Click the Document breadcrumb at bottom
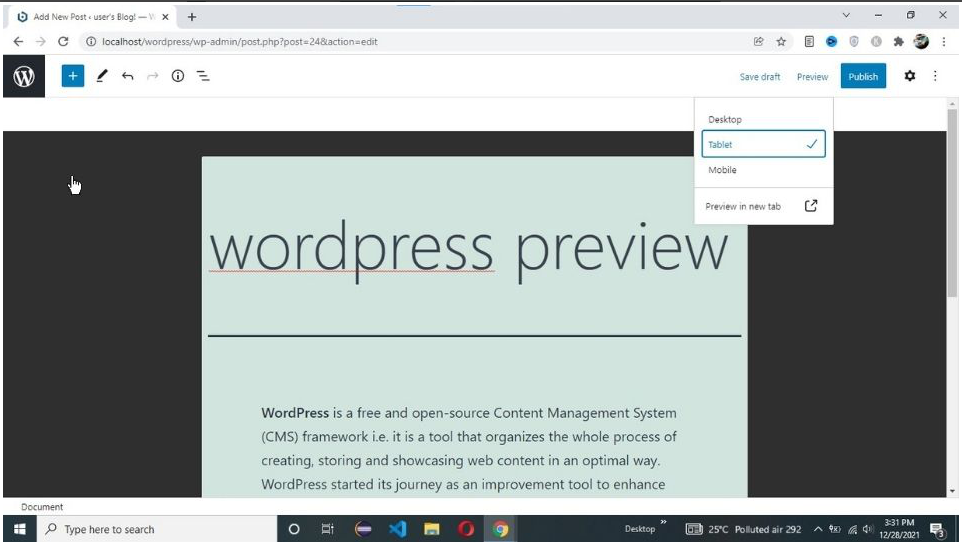 42,507
